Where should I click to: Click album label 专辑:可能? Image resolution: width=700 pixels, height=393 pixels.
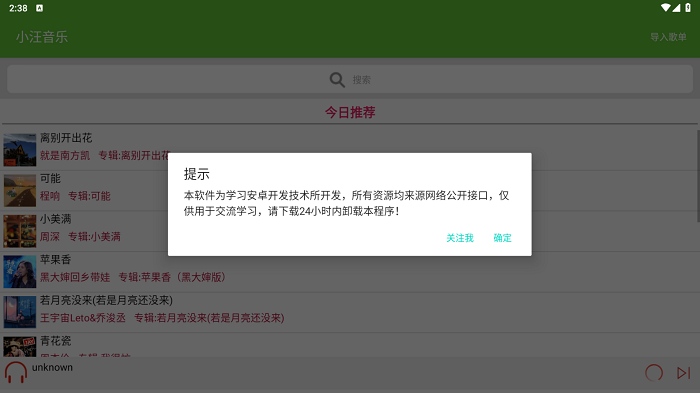pos(89,196)
